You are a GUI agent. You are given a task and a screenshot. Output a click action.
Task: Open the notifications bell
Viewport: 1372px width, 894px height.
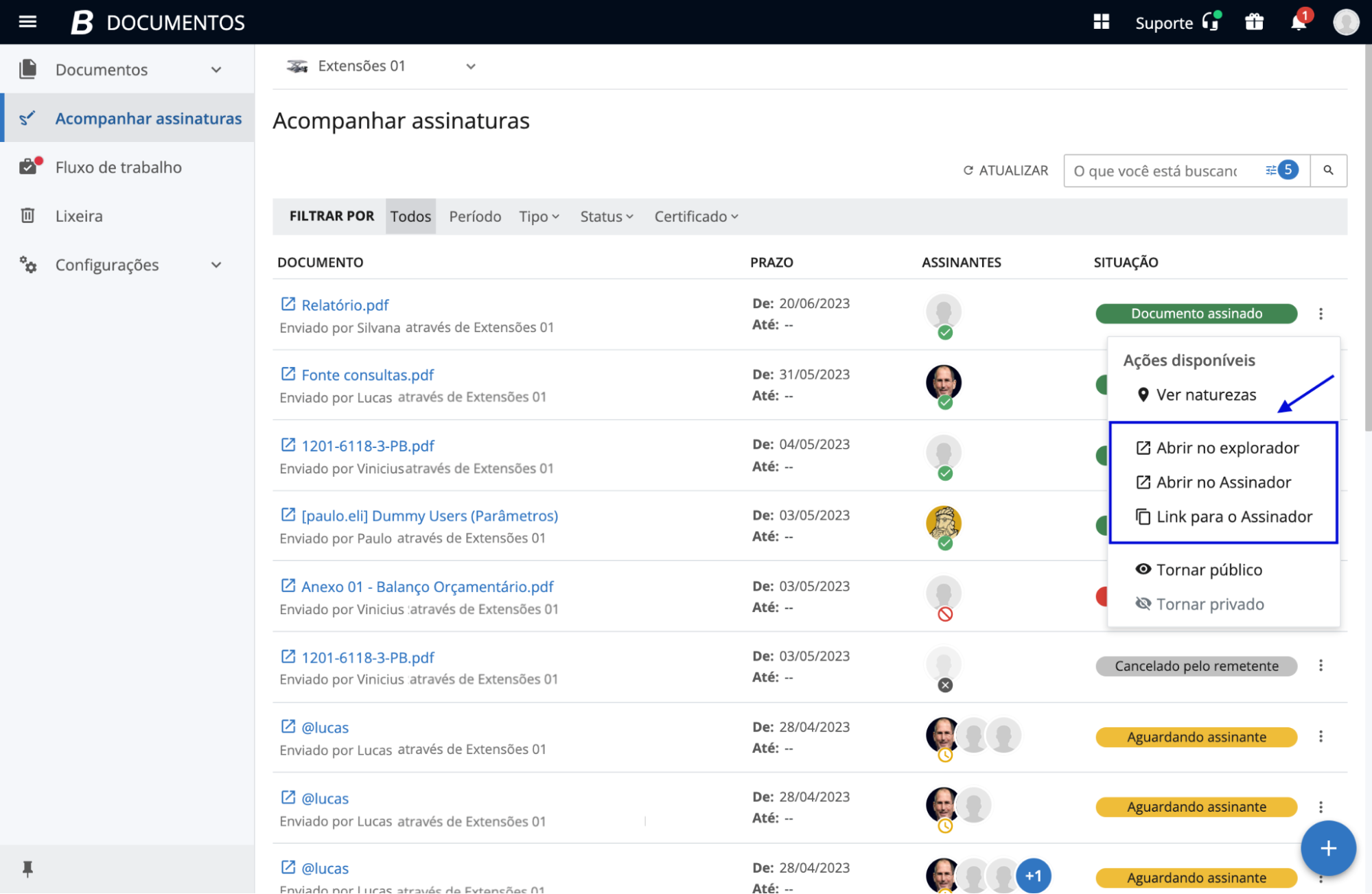1297,22
